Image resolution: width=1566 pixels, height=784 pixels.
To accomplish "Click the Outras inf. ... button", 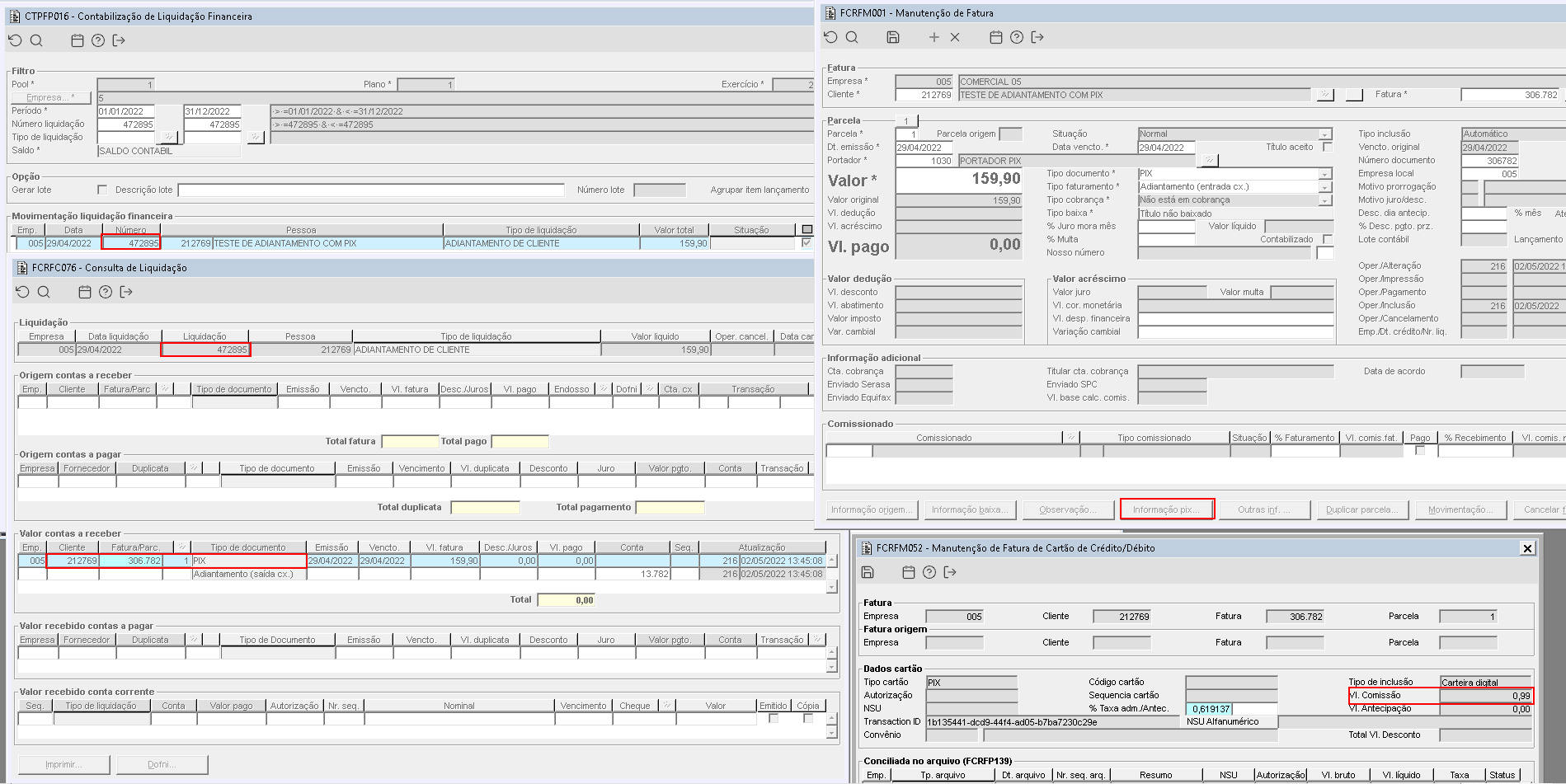I will (x=1264, y=509).
